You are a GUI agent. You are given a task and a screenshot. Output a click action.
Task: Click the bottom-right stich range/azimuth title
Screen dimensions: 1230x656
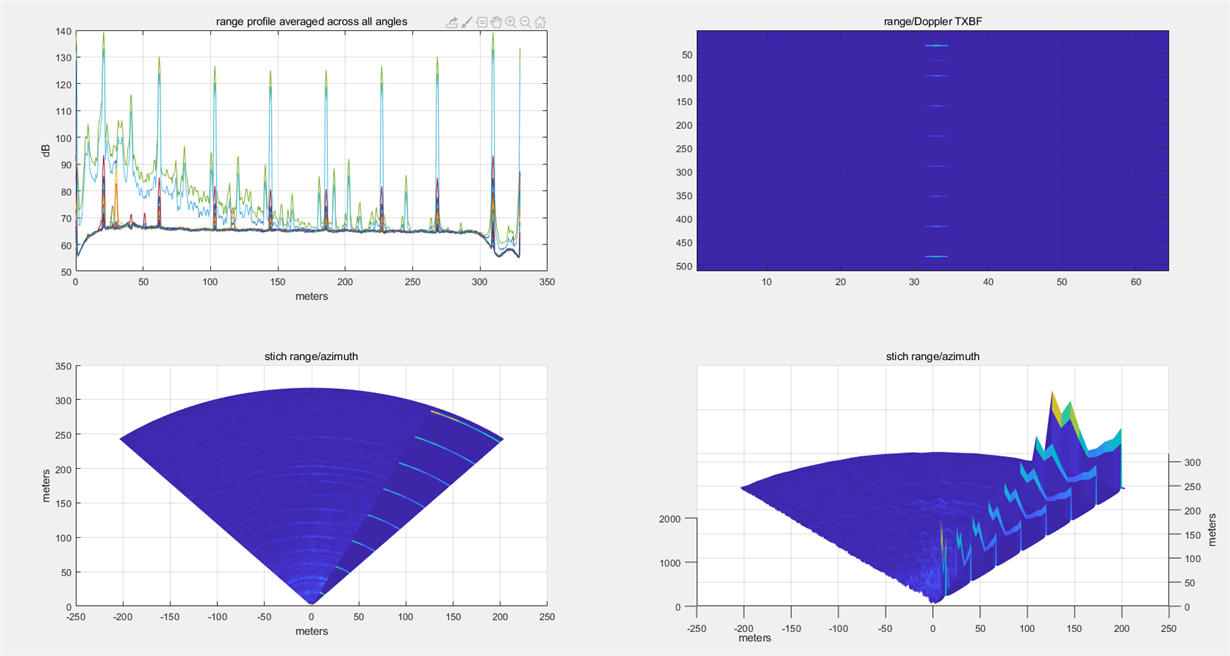[x=932, y=356]
